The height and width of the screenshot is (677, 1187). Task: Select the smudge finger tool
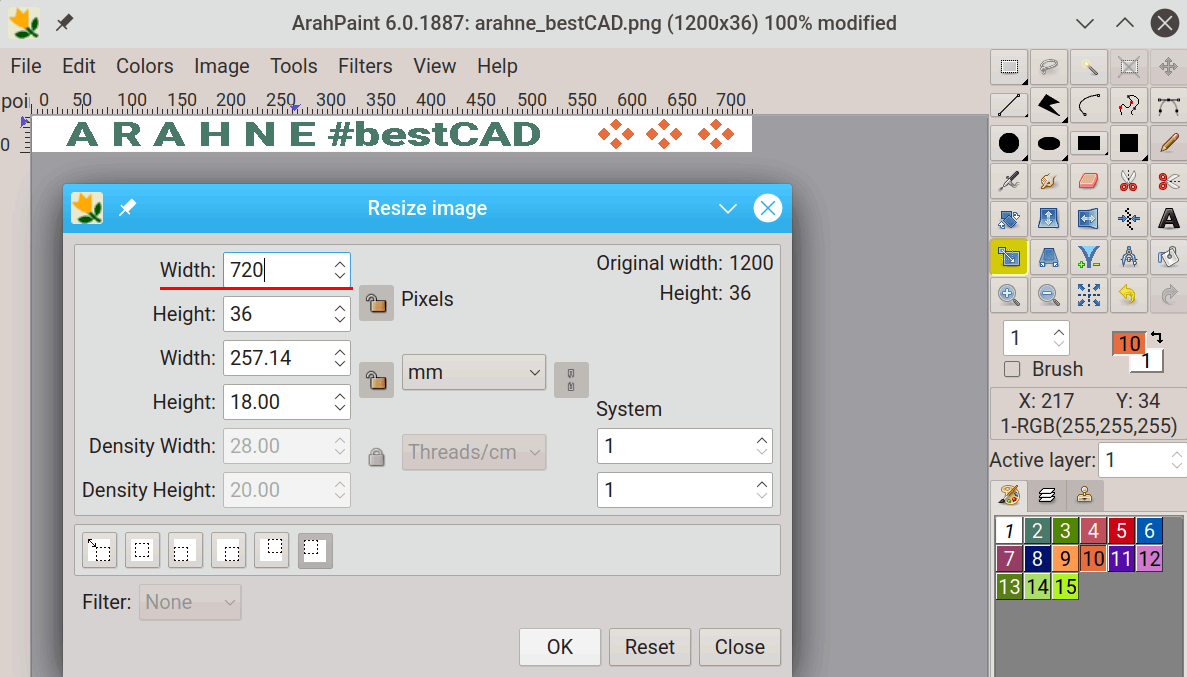click(x=1048, y=181)
